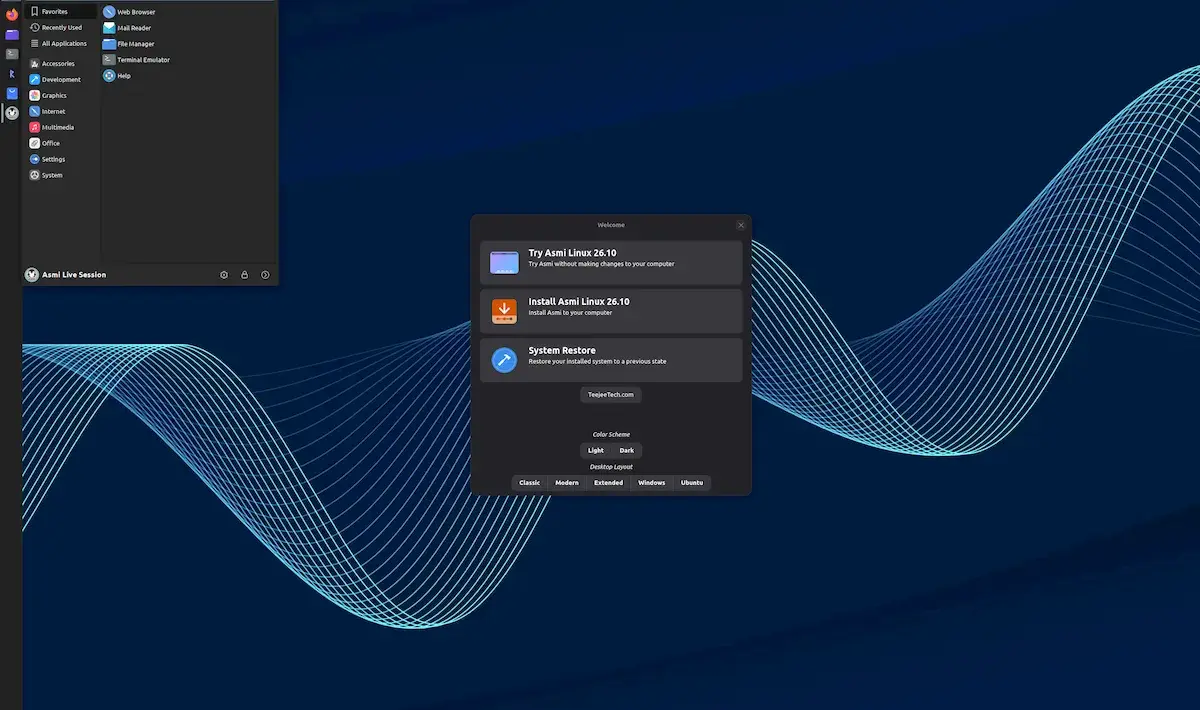Set desktop layout to Modern
This screenshot has width=1200, height=710.
[x=567, y=483]
